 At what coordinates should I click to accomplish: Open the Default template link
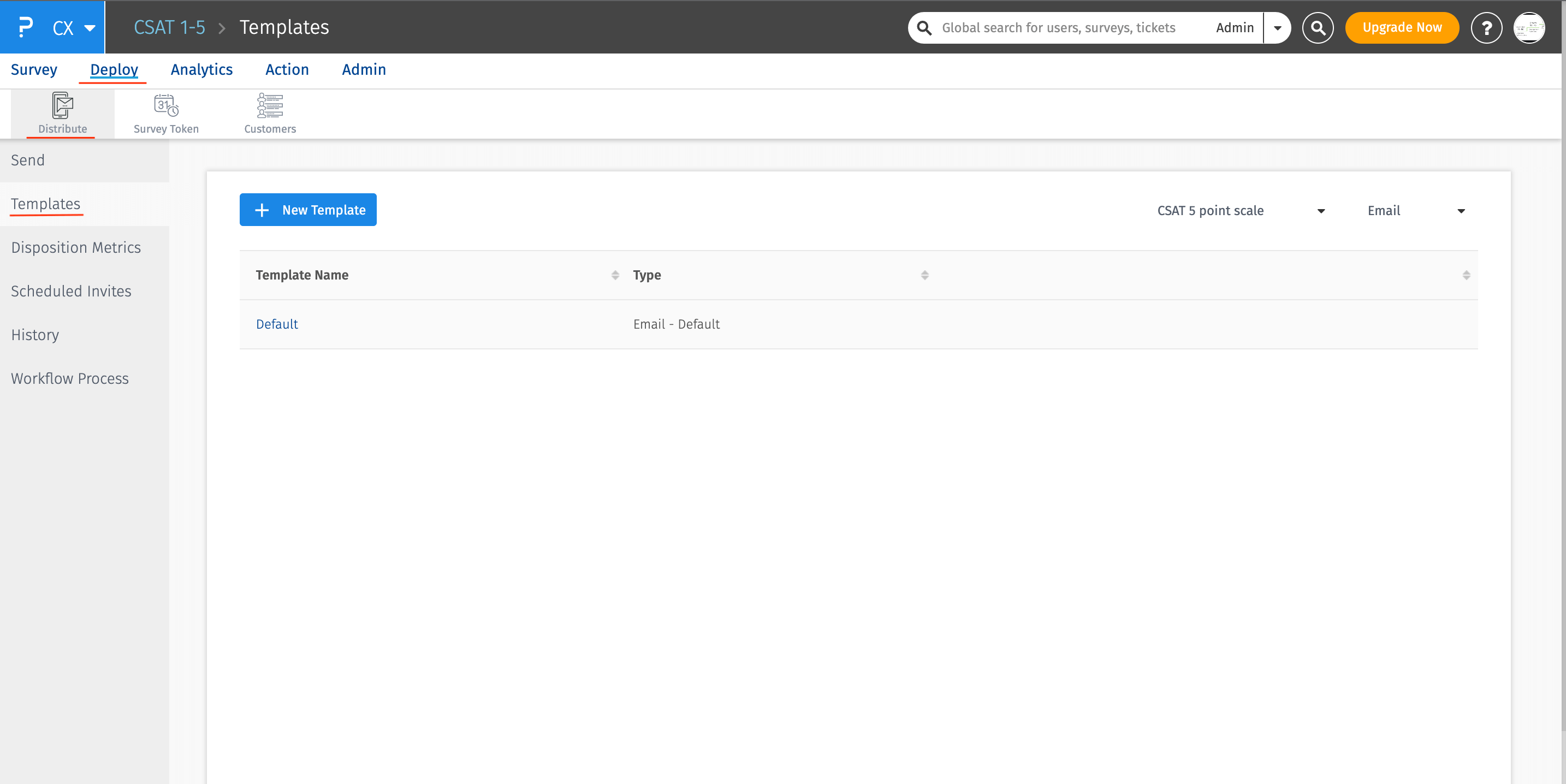point(277,324)
